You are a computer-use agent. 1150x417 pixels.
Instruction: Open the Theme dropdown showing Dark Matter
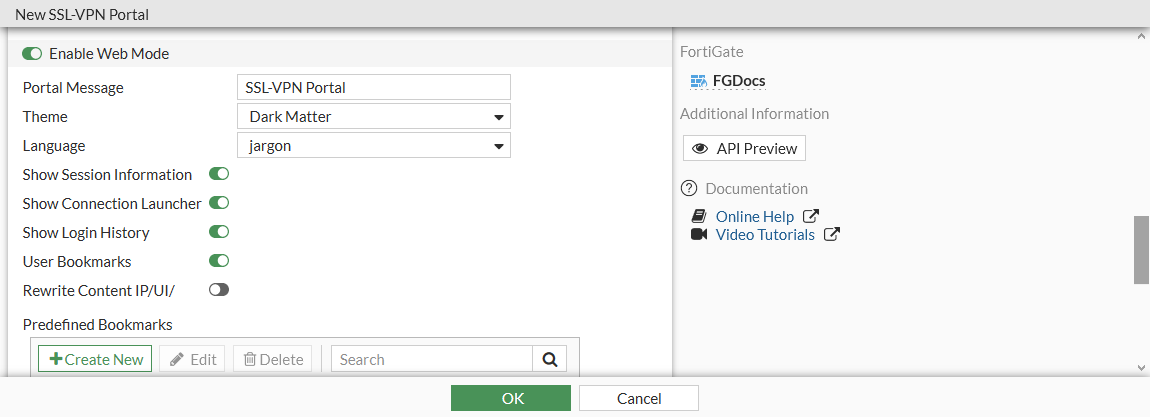374,117
